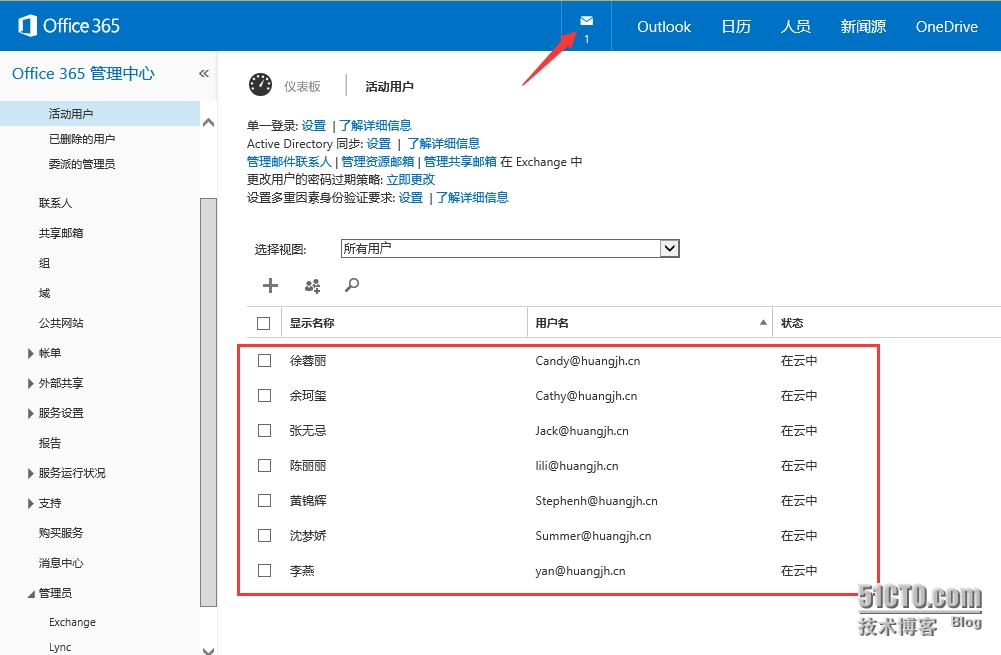Image resolution: width=1001 pixels, height=655 pixels.
Task: Click the bulk add users icon
Action: tap(312, 286)
